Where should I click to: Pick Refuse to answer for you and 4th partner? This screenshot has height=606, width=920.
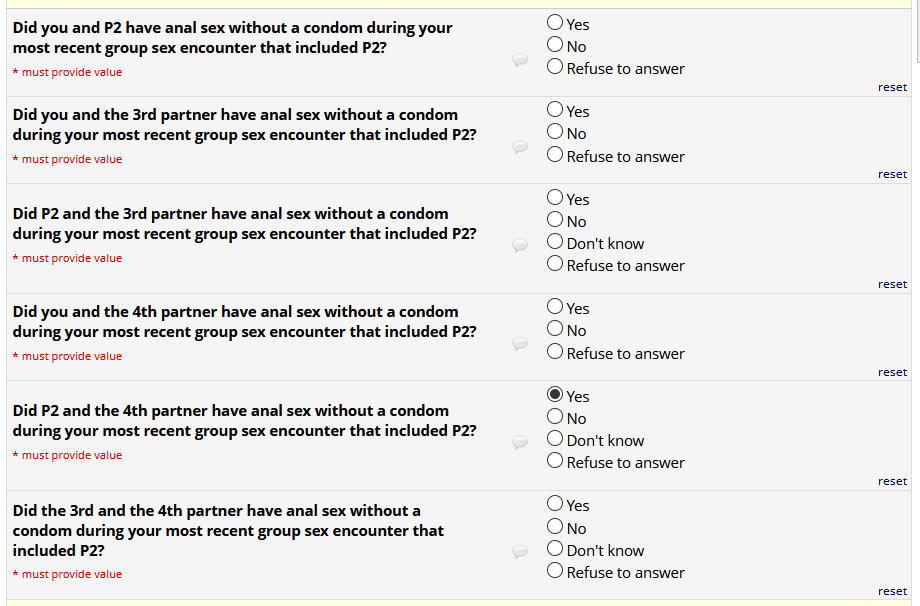click(555, 353)
